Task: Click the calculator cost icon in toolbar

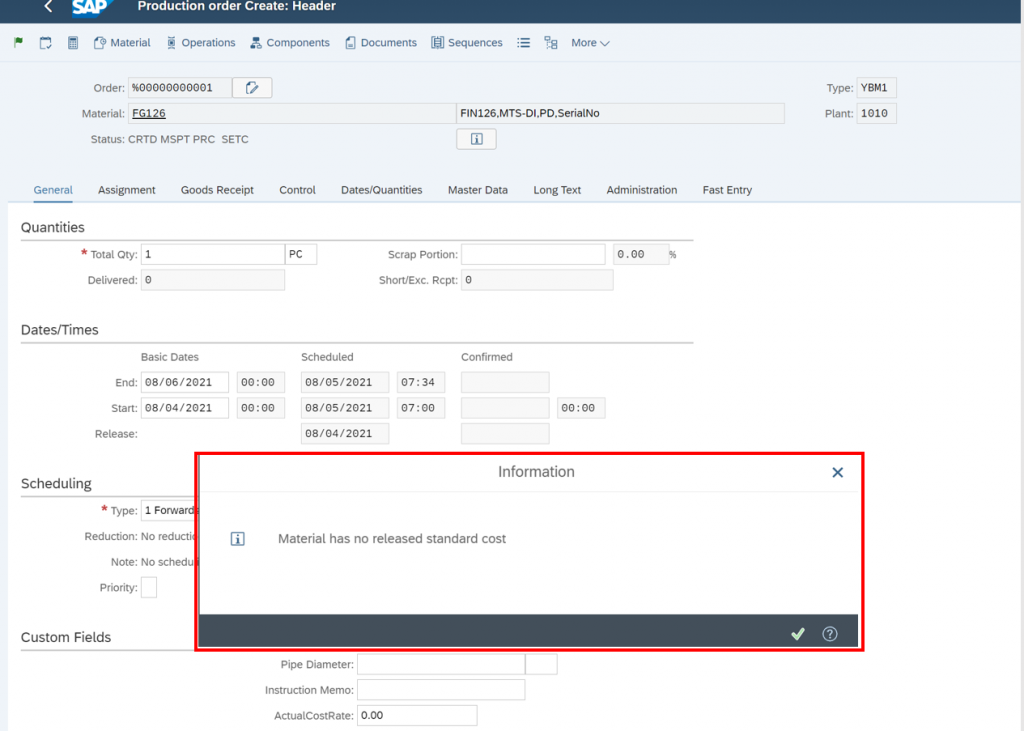Action: (x=73, y=42)
